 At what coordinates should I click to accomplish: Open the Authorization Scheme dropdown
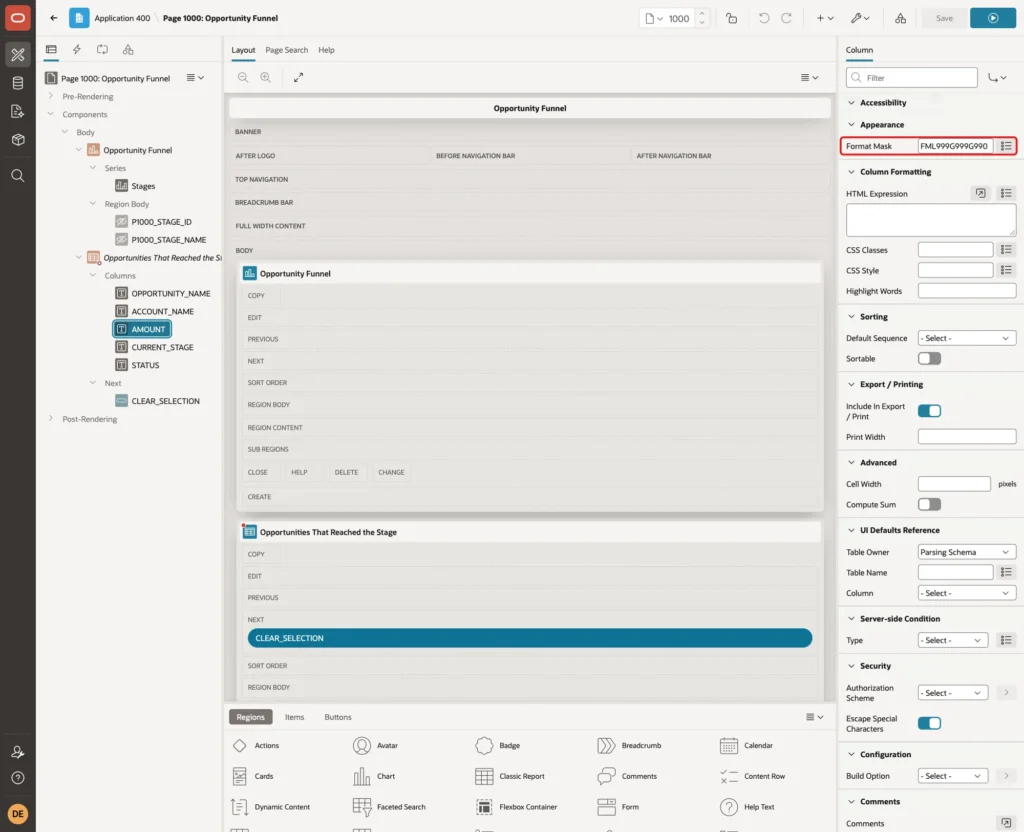coord(952,693)
